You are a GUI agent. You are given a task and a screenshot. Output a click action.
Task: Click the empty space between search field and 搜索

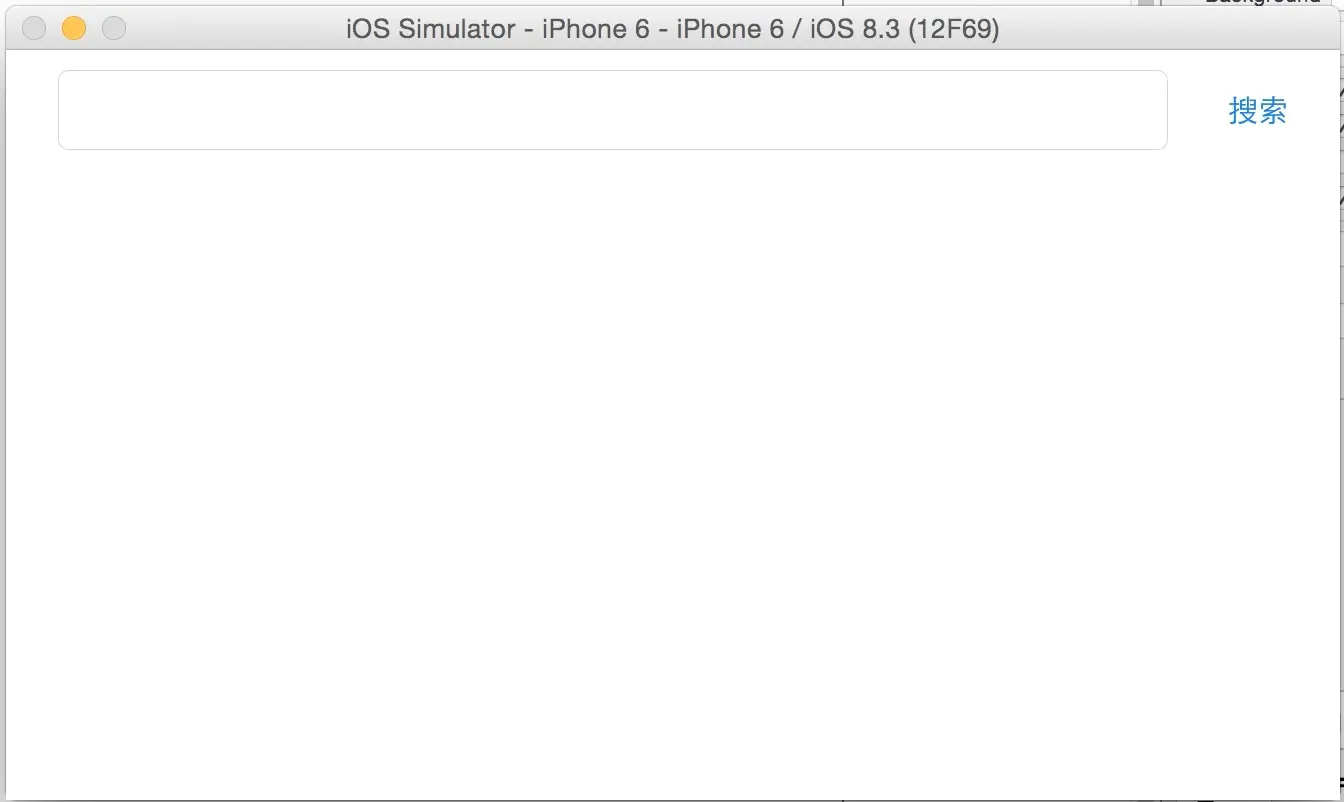(1198, 110)
